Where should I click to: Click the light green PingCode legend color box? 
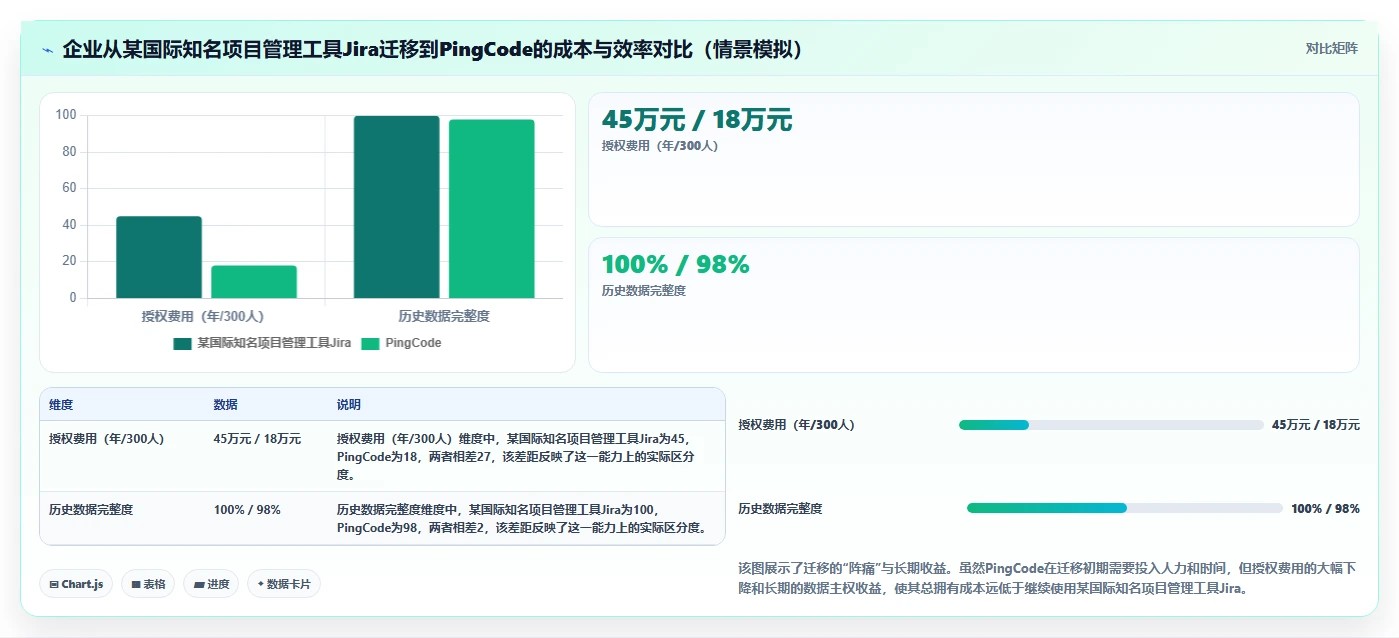(x=370, y=343)
